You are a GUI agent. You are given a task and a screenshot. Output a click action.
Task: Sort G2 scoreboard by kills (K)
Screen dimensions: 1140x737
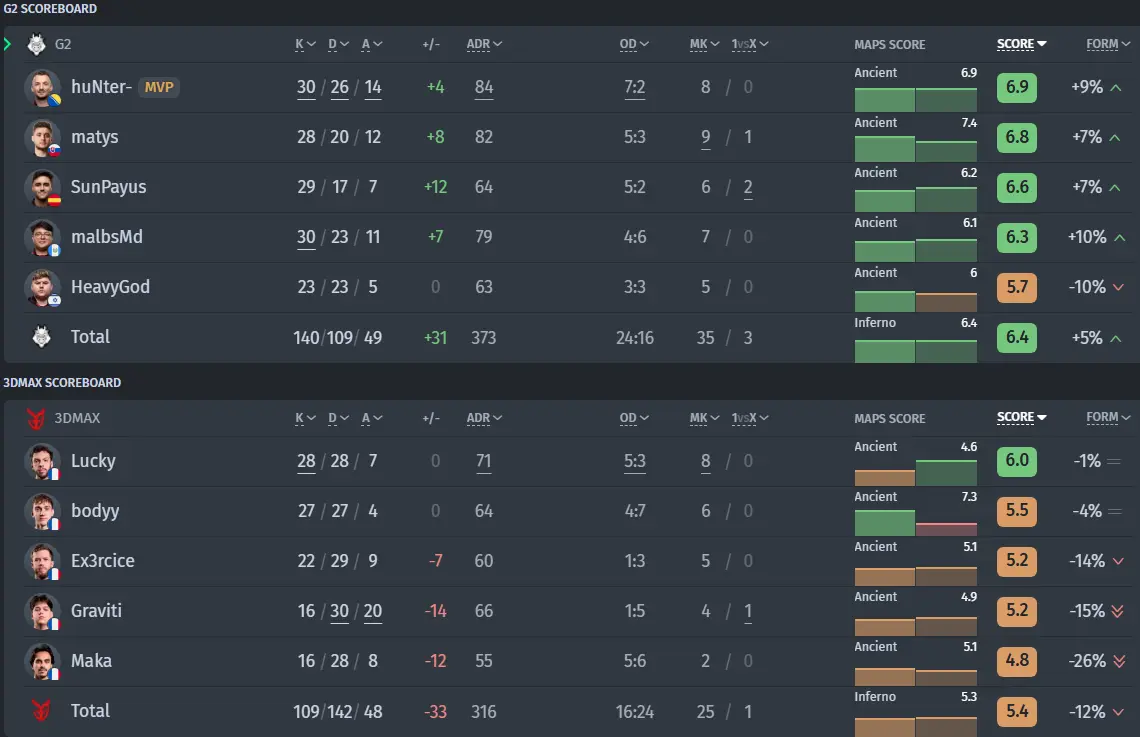point(305,44)
